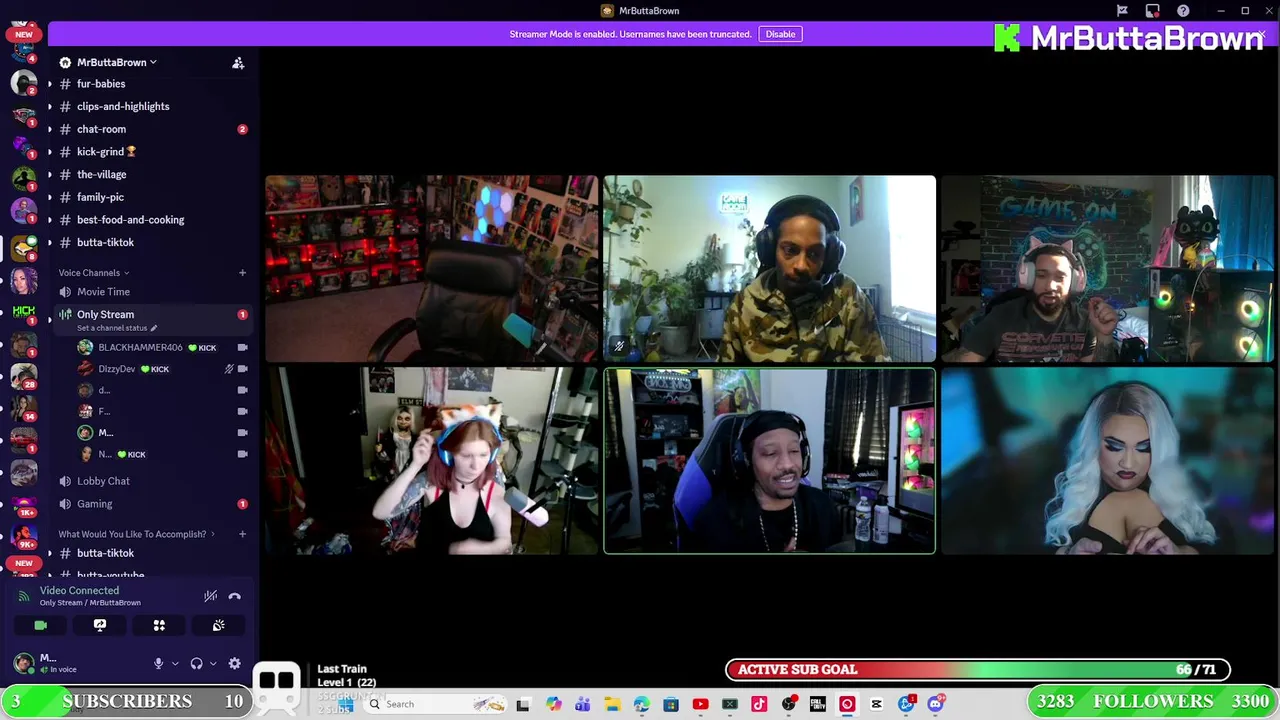Click the Active Sub Goal progress bar
Image resolution: width=1280 pixels, height=720 pixels.
click(x=978, y=670)
